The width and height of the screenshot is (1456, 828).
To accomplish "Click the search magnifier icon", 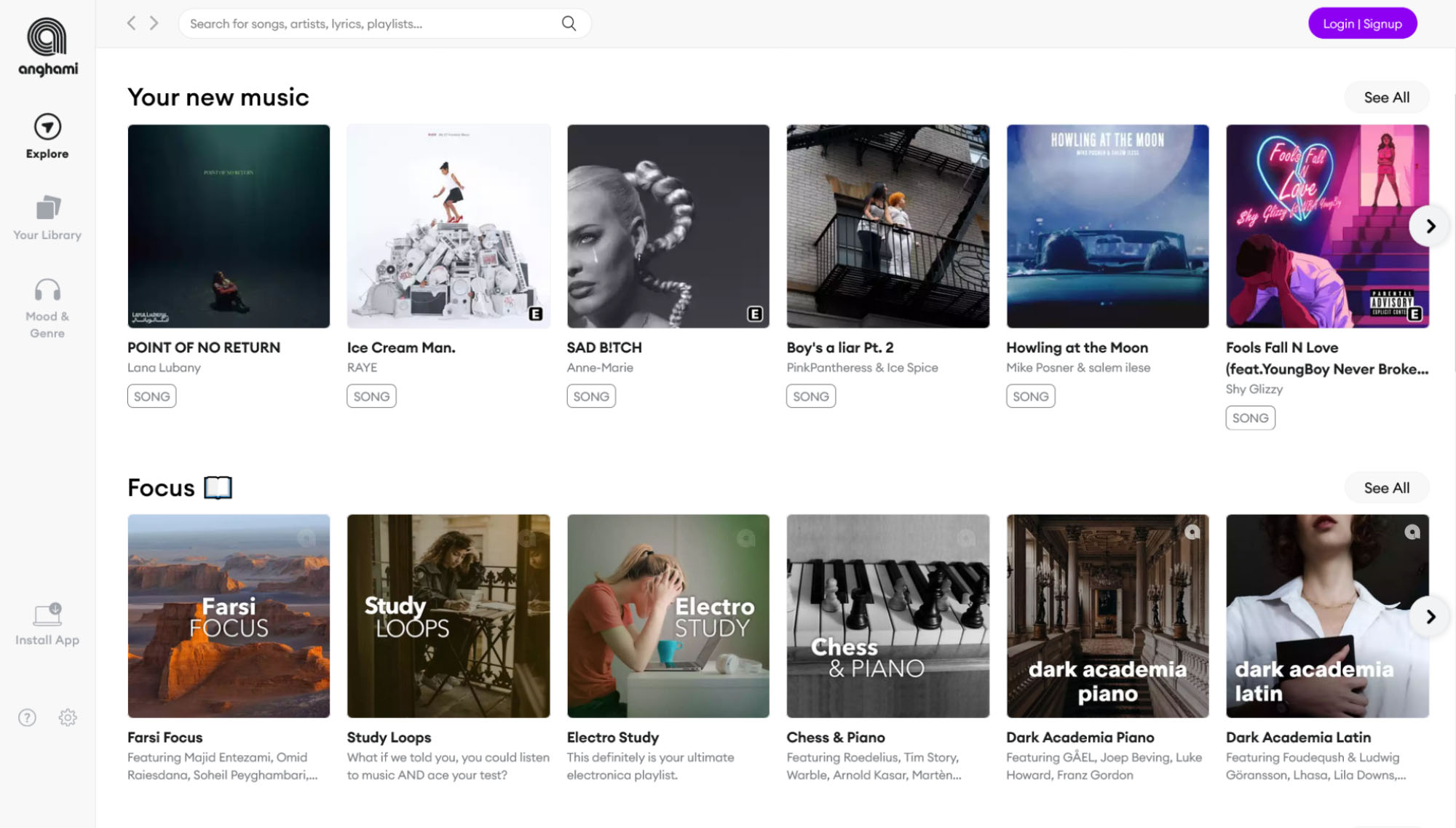I will pos(569,23).
